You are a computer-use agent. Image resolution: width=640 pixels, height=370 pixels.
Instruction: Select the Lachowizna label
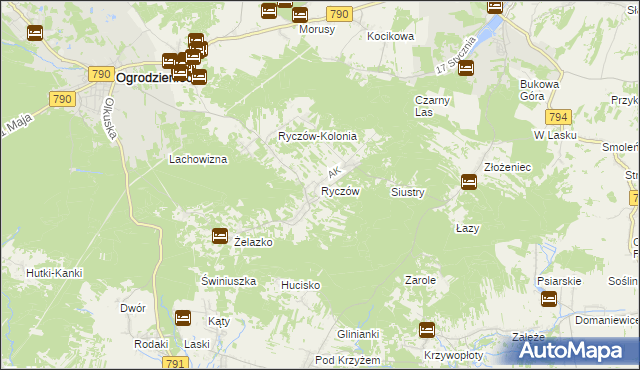coord(198,159)
